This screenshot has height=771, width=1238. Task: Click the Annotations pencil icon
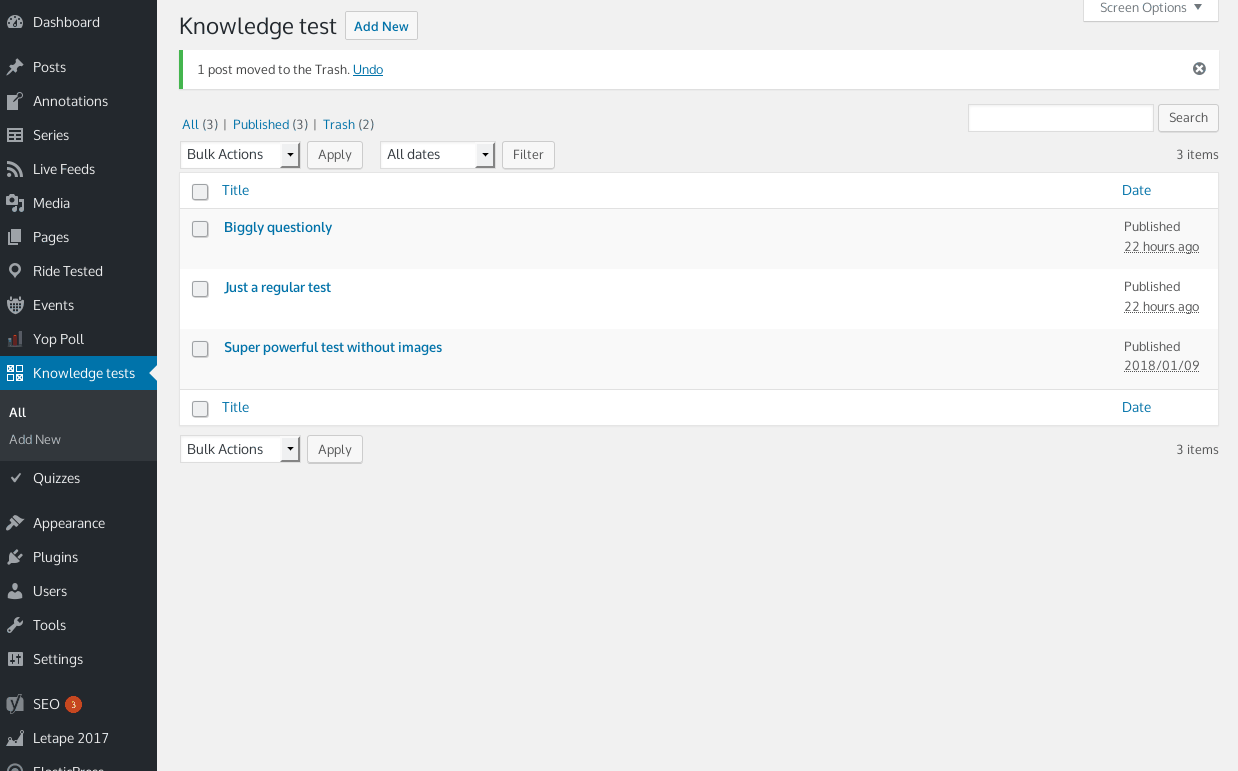pos(15,101)
